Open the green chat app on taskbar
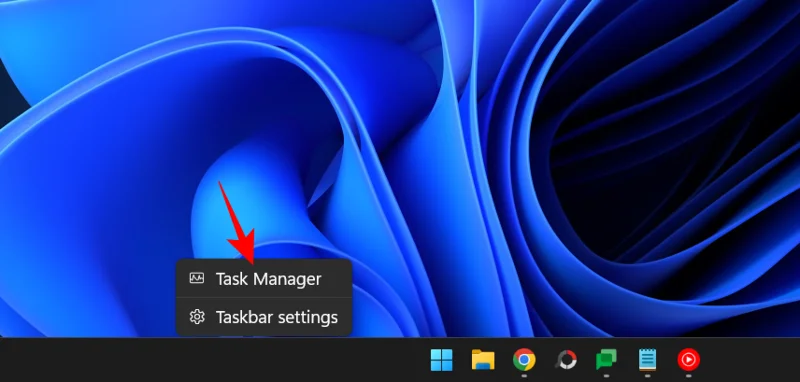Viewport: 800px width, 382px height. [x=606, y=360]
